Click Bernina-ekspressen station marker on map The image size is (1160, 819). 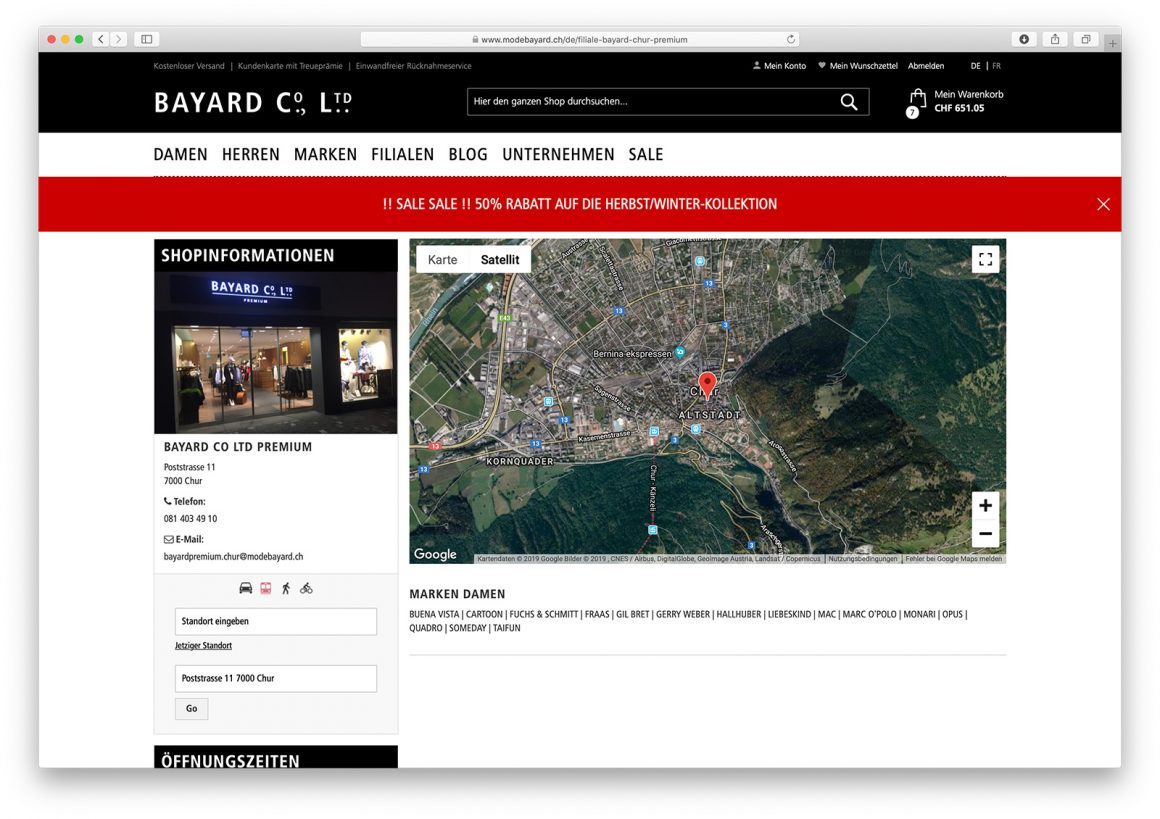click(x=680, y=352)
